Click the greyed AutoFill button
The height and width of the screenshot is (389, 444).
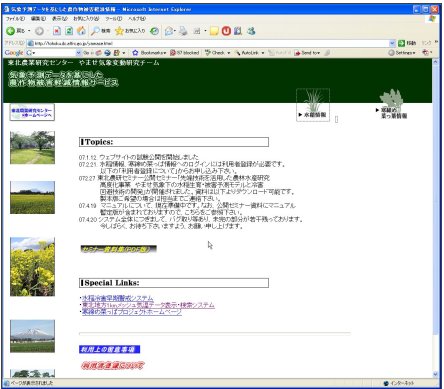click(279, 53)
